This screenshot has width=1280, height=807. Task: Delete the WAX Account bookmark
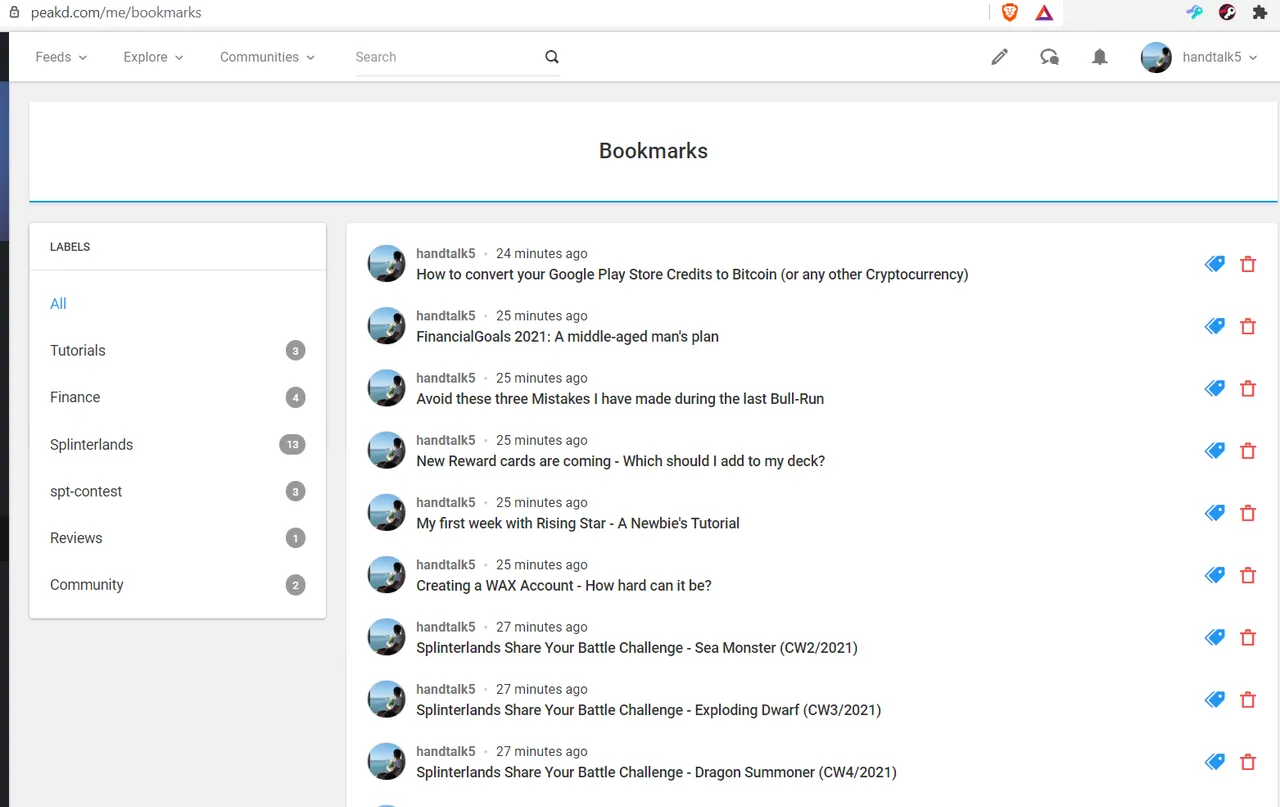pyautogui.click(x=1248, y=575)
